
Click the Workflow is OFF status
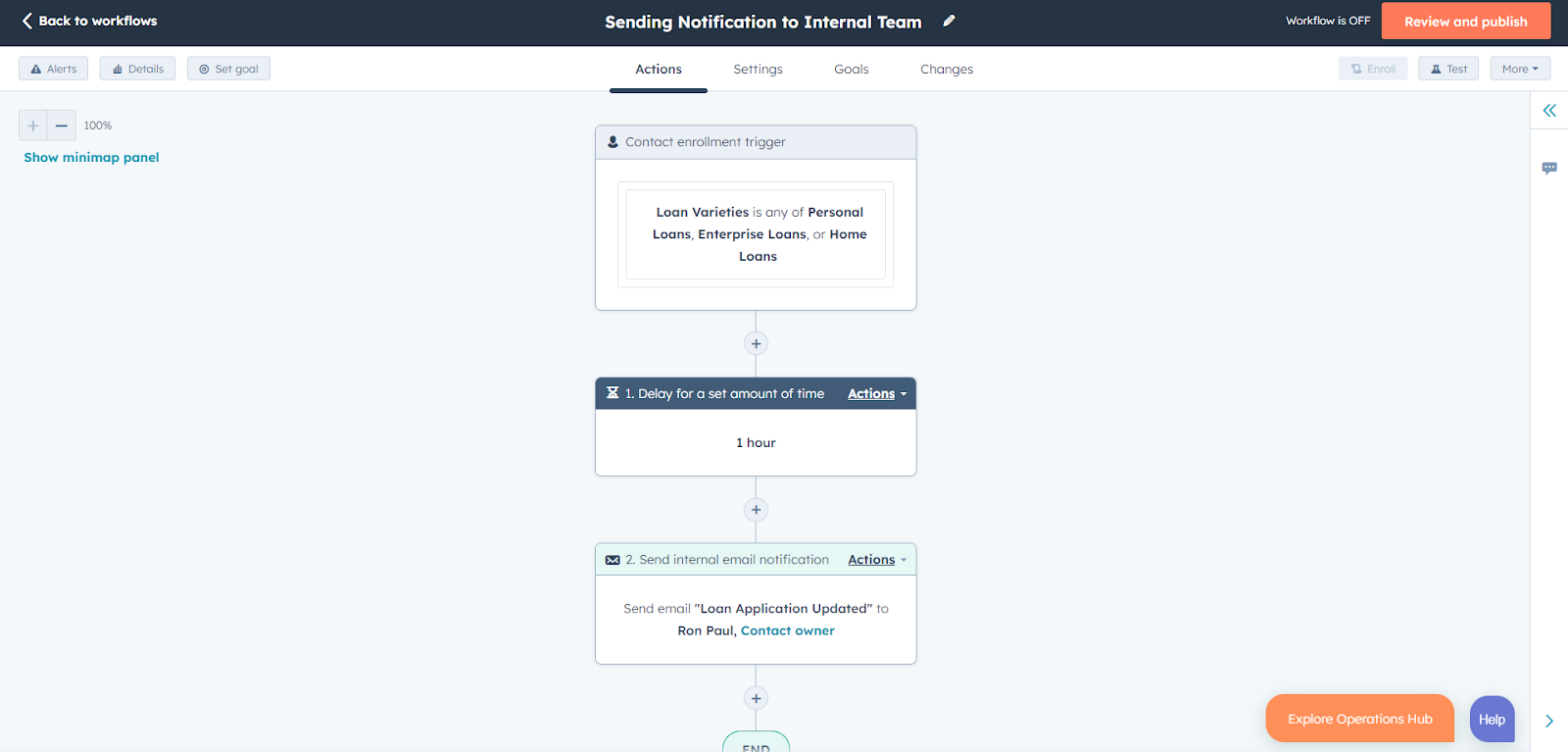(1328, 21)
